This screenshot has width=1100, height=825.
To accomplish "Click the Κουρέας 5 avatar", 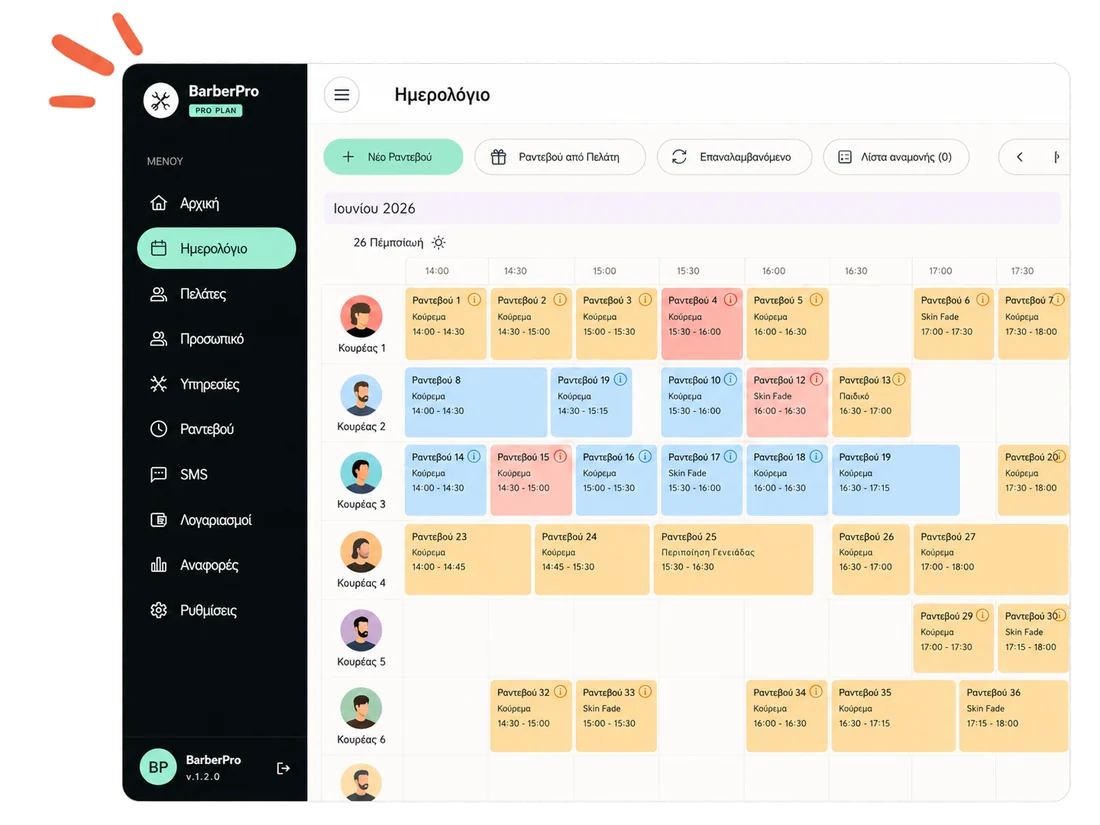I will (361, 630).
